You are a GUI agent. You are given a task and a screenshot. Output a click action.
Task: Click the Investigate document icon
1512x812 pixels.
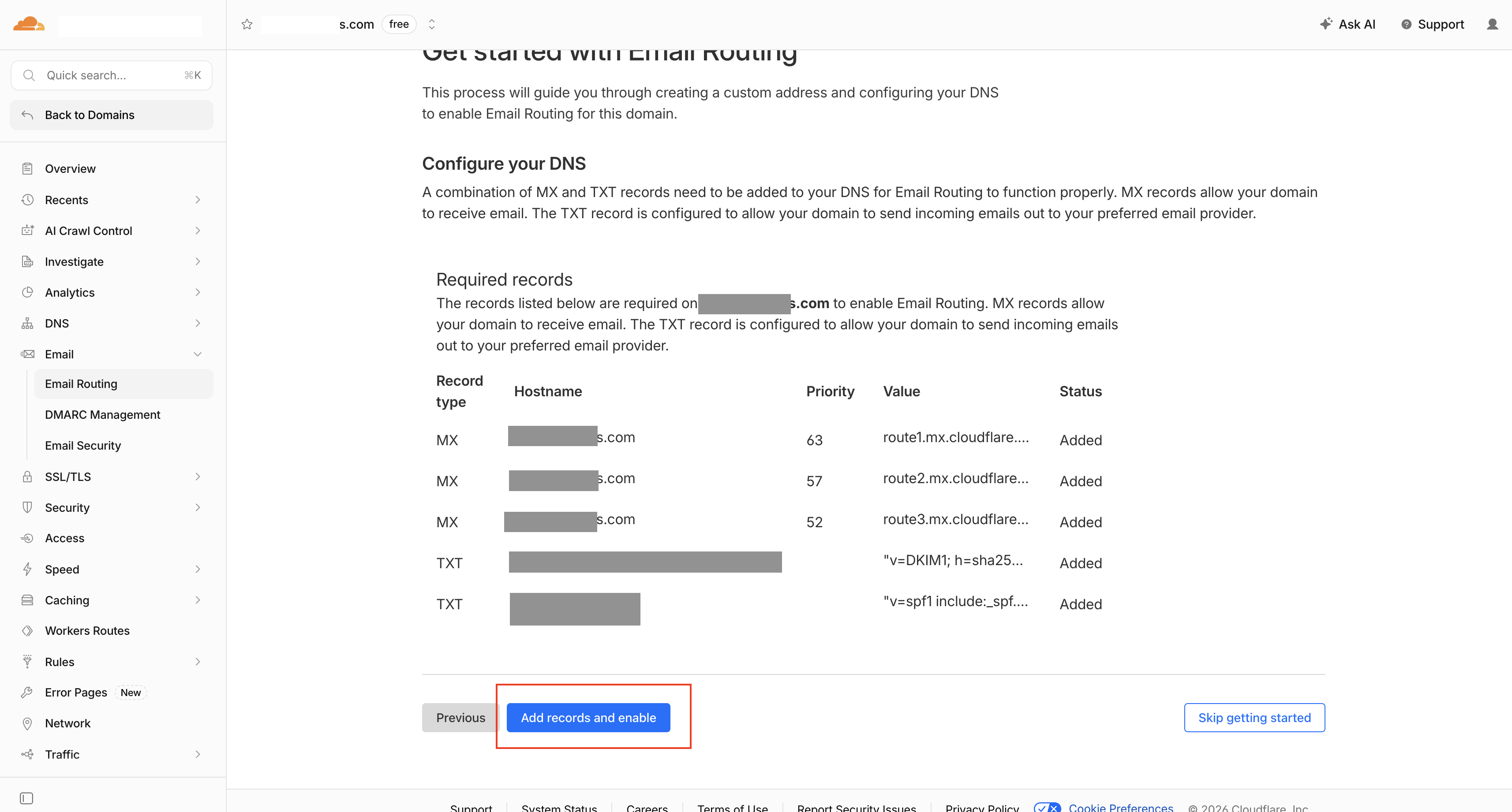pyautogui.click(x=27, y=262)
